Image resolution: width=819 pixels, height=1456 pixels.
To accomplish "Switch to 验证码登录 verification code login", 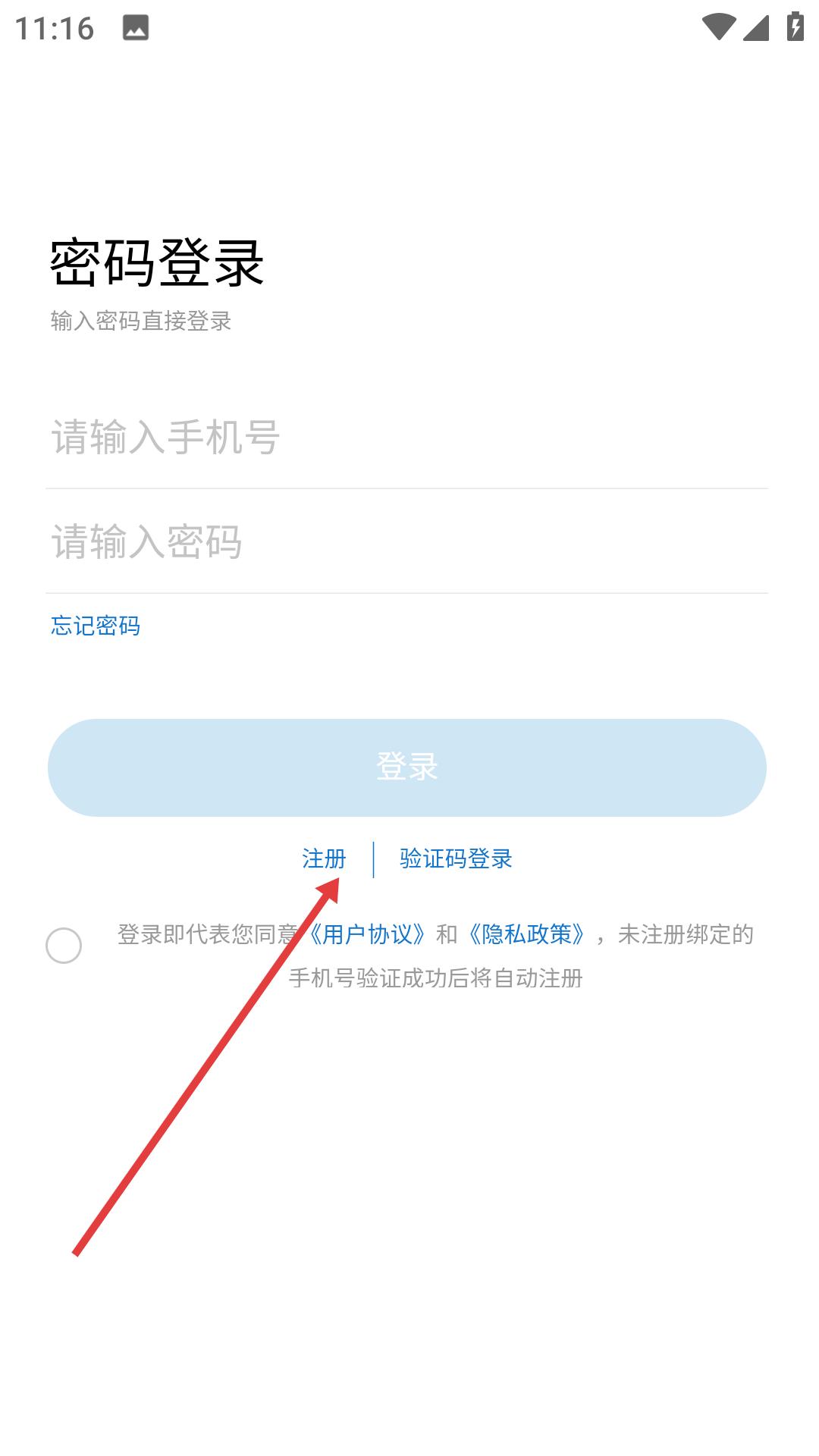I will (x=456, y=858).
